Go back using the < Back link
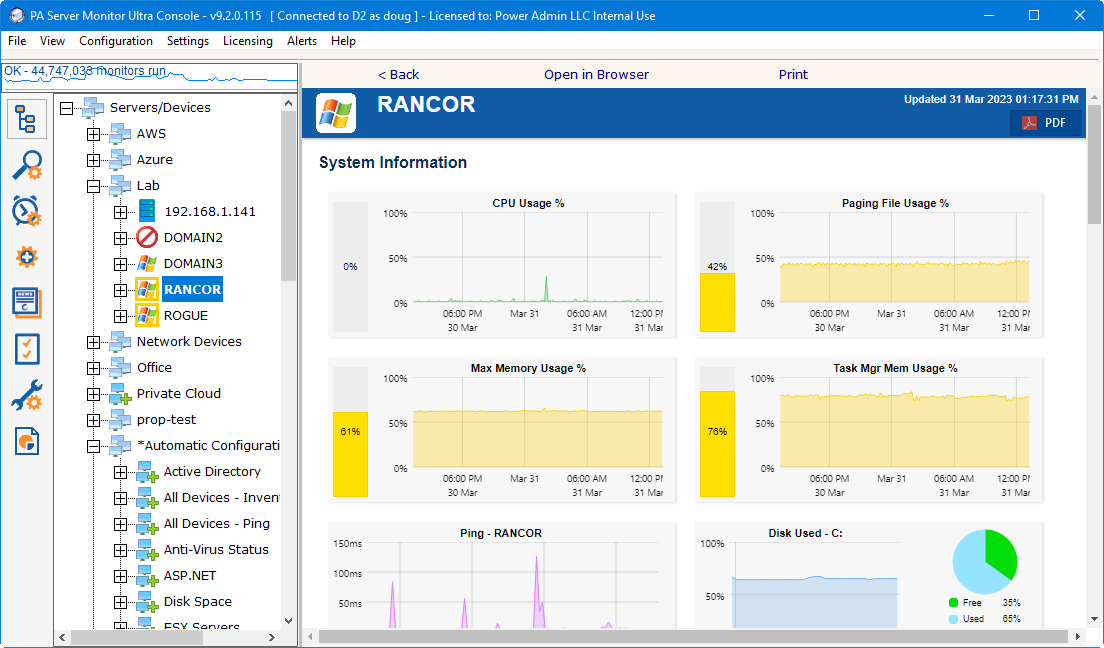Image resolution: width=1104 pixels, height=648 pixels. click(398, 75)
